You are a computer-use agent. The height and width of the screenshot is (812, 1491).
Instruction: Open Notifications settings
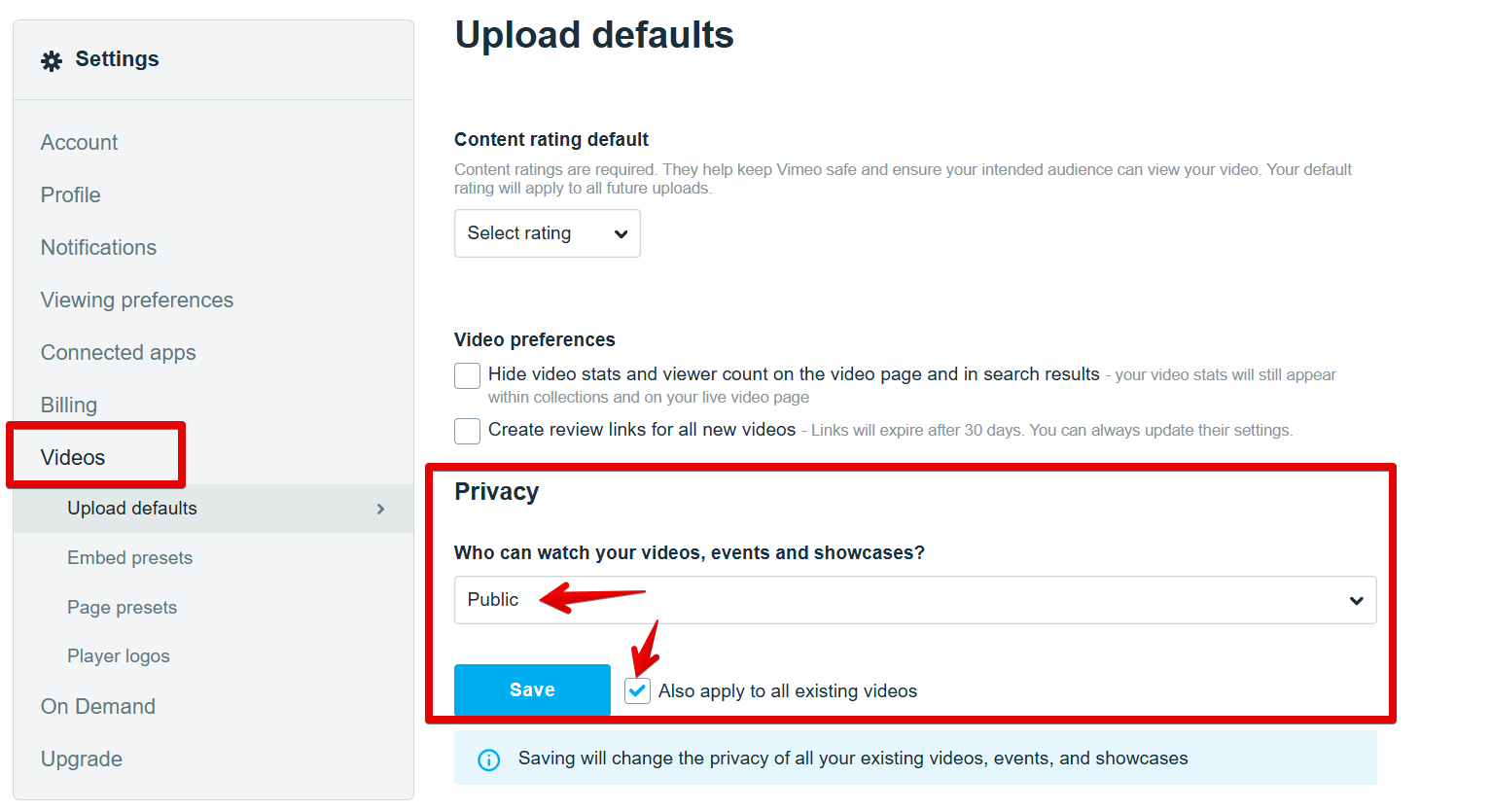[98, 248]
